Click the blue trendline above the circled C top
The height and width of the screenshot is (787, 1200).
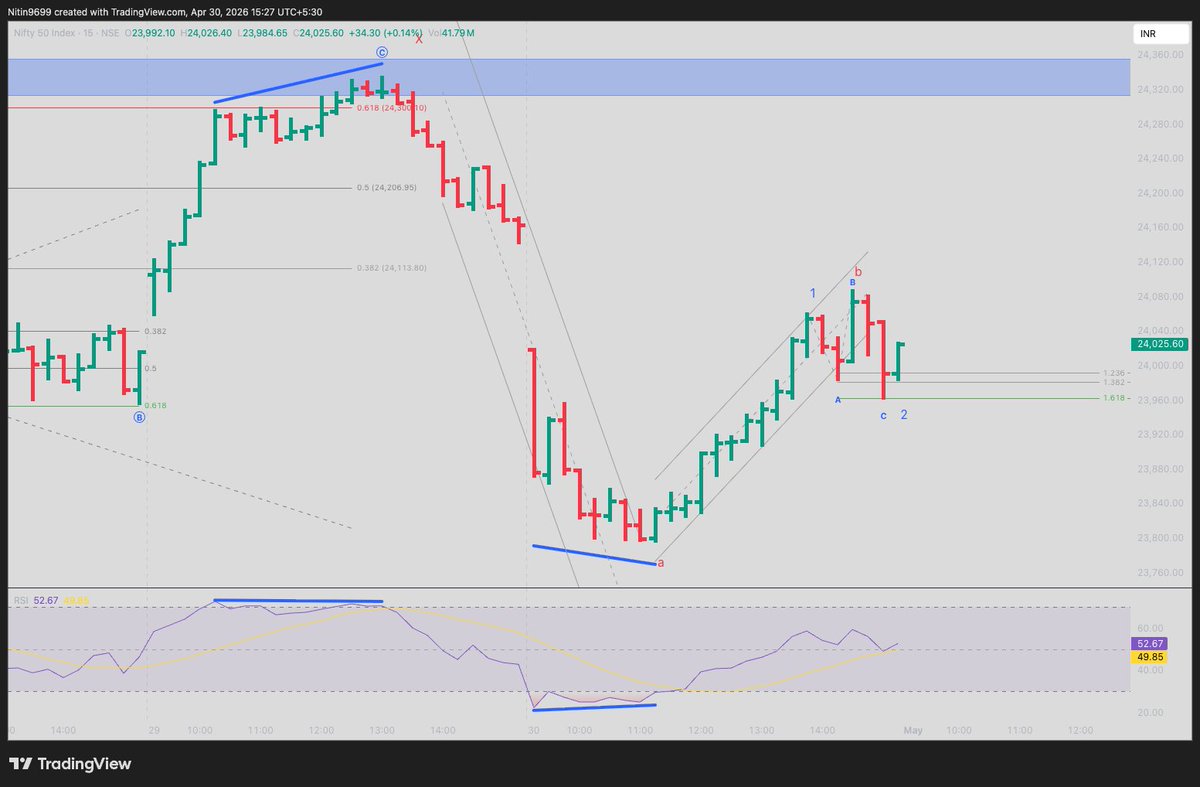[x=298, y=83]
